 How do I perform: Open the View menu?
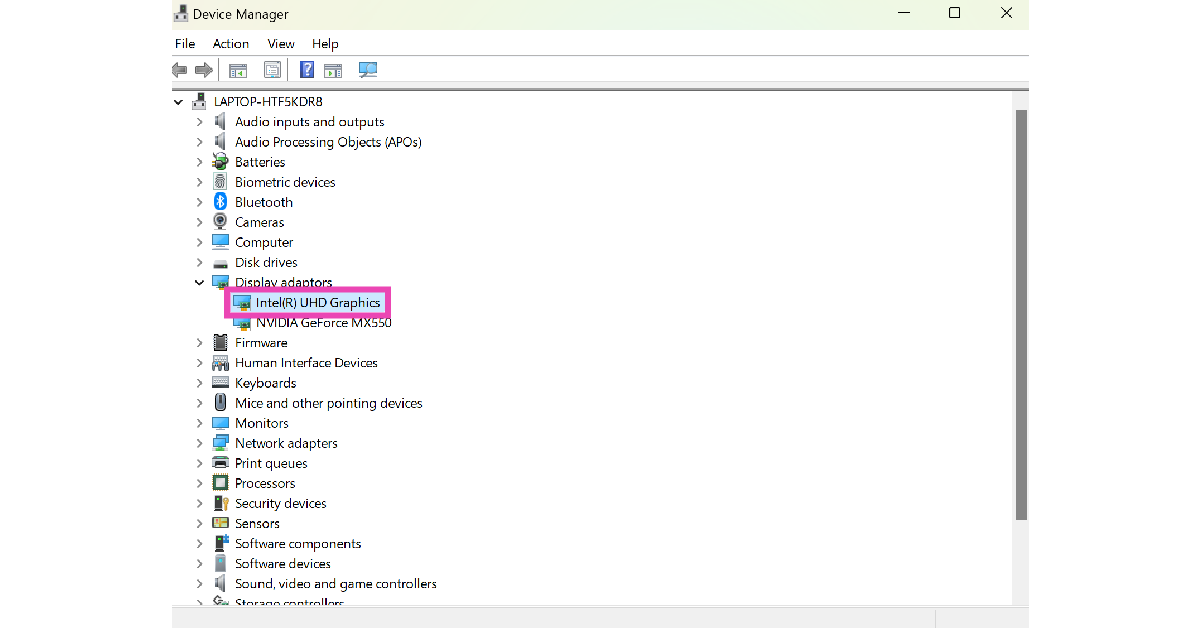pos(281,44)
